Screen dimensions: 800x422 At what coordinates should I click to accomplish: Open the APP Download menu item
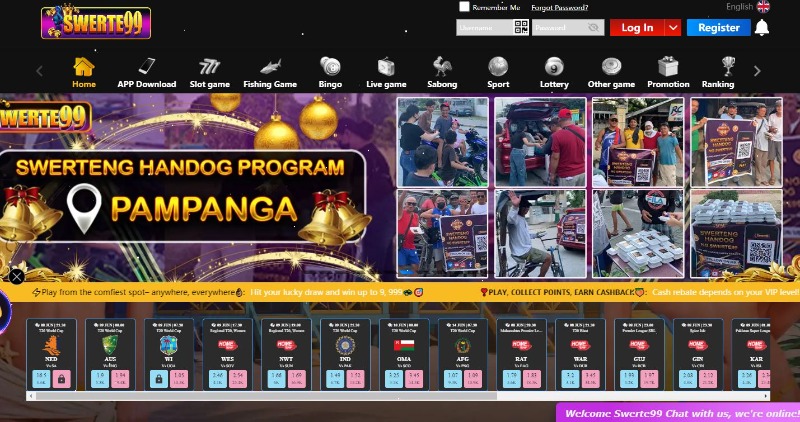(x=146, y=72)
